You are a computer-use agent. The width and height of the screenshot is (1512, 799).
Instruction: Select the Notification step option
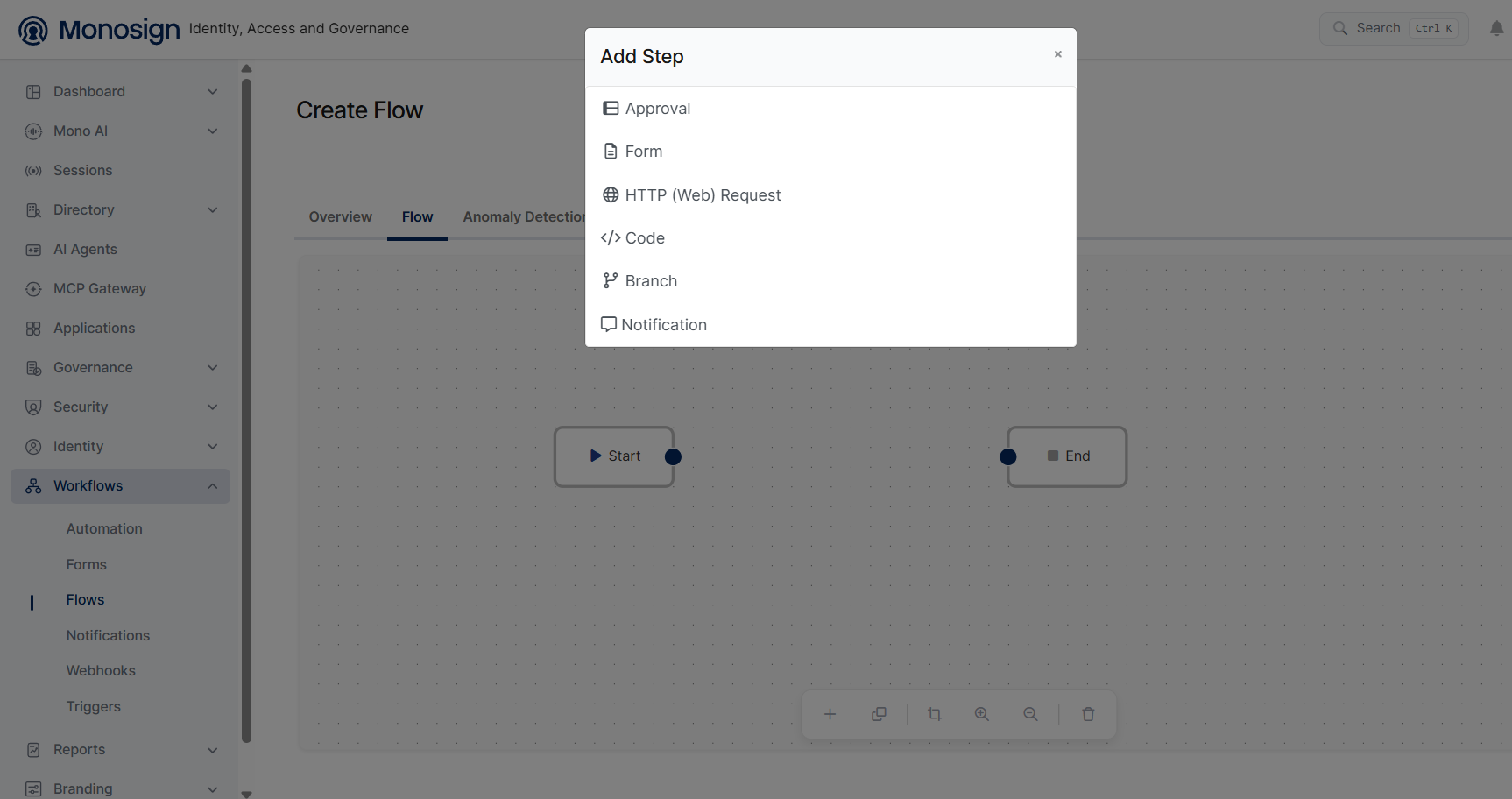830,325
